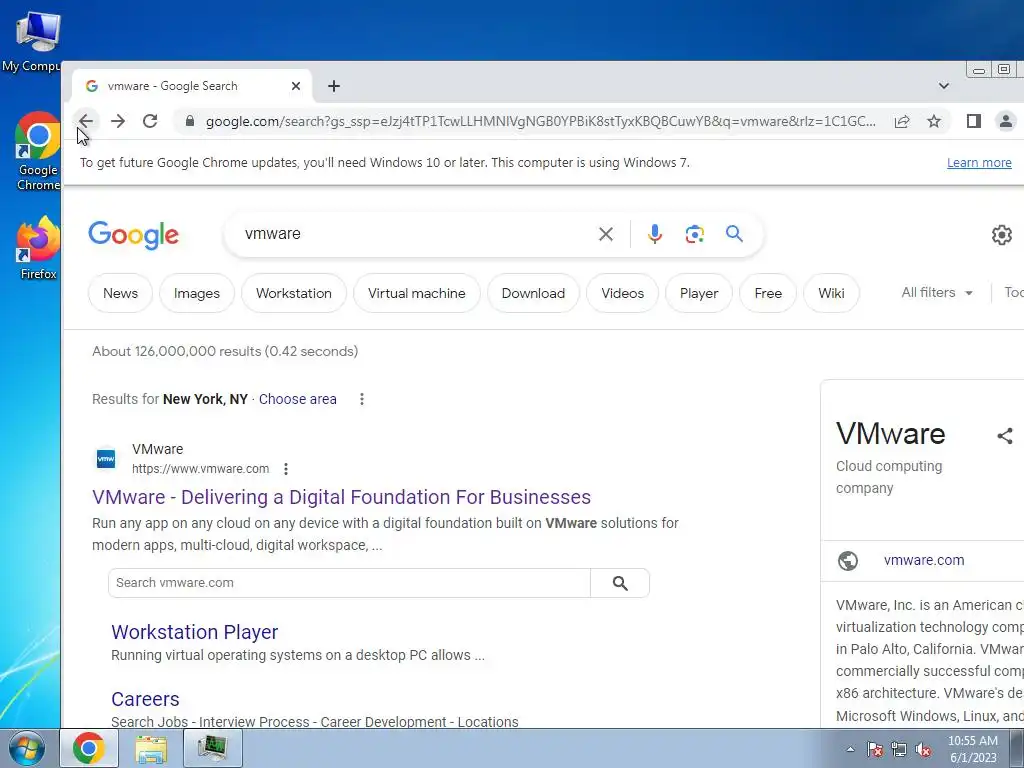Open the system monitor taskbar app

[213, 748]
